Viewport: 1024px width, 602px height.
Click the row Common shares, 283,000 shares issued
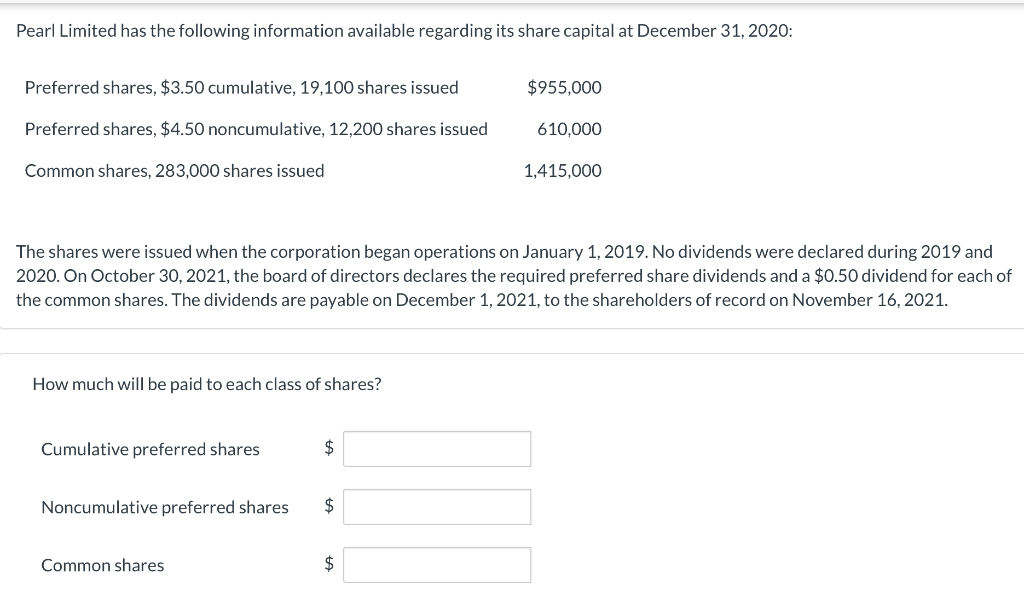click(x=174, y=170)
